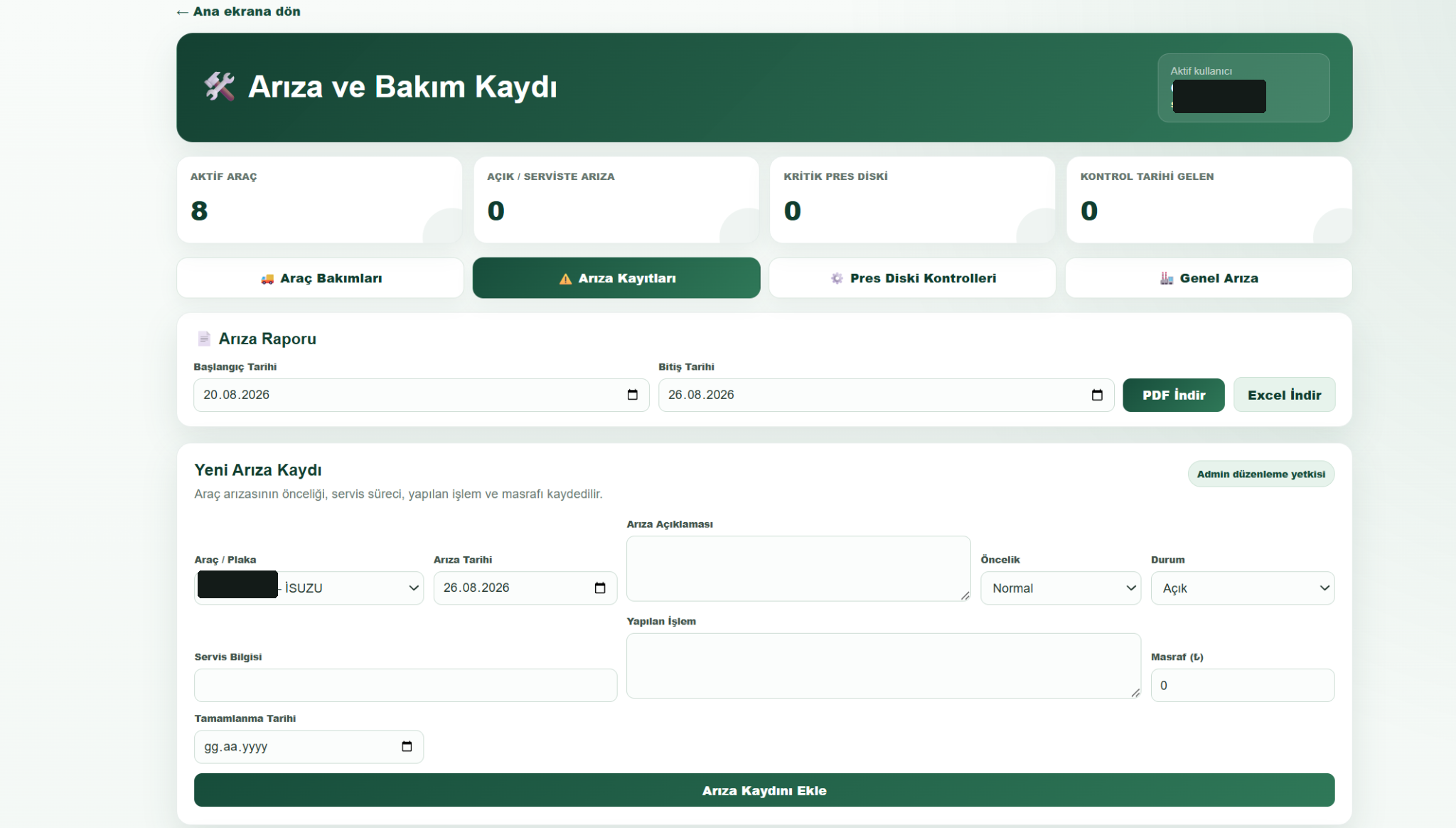Click the truck icon in Araç Bakımları

pyautogui.click(x=267, y=279)
